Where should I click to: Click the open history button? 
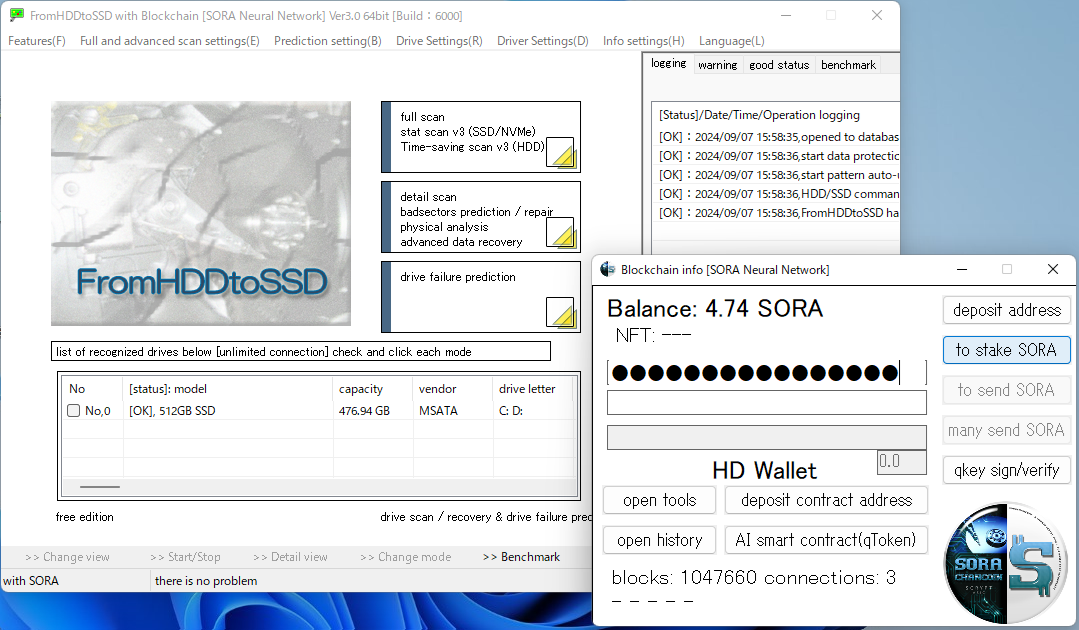click(659, 540)
